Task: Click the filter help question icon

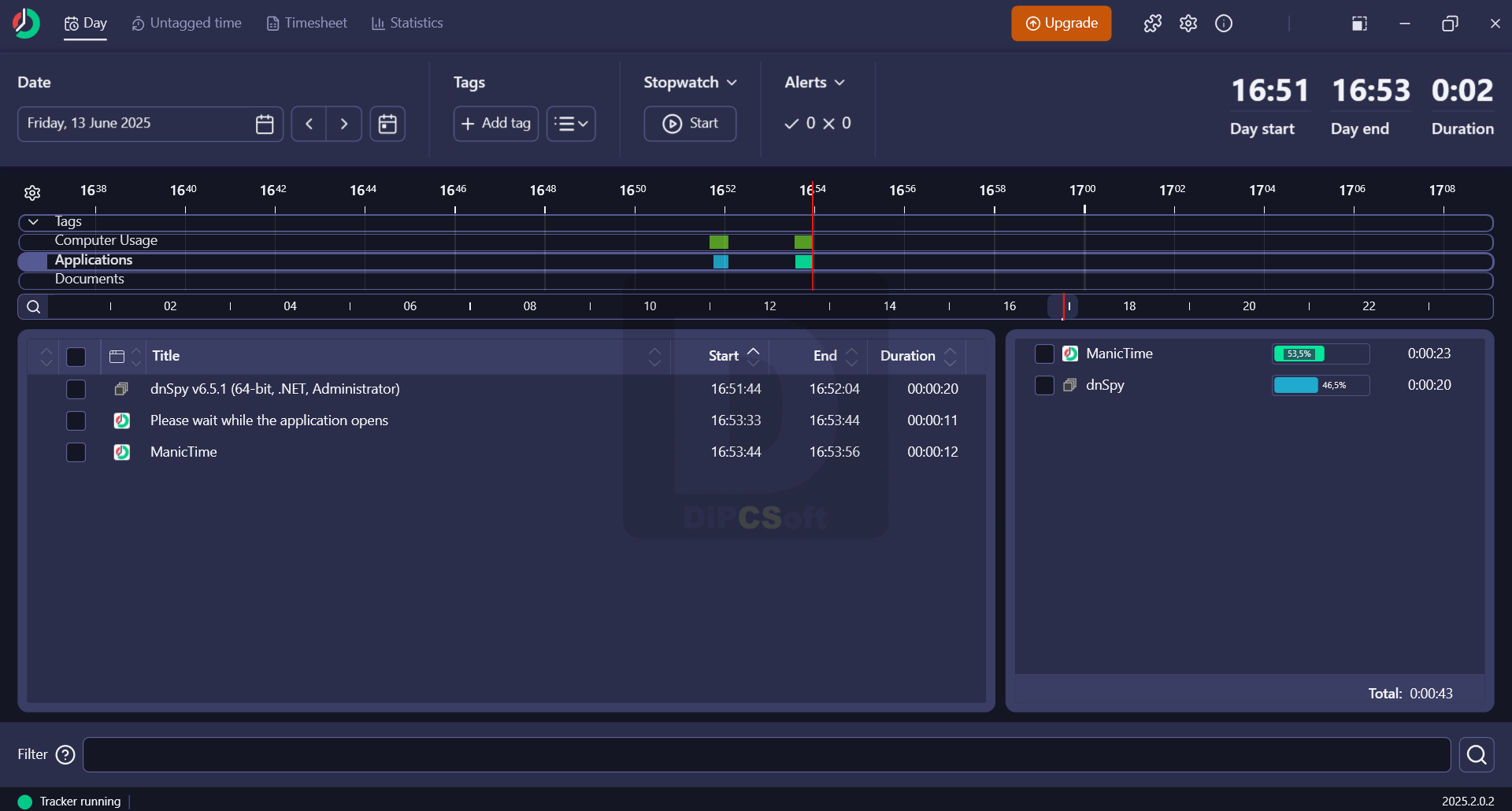Action: coord(65,754)
